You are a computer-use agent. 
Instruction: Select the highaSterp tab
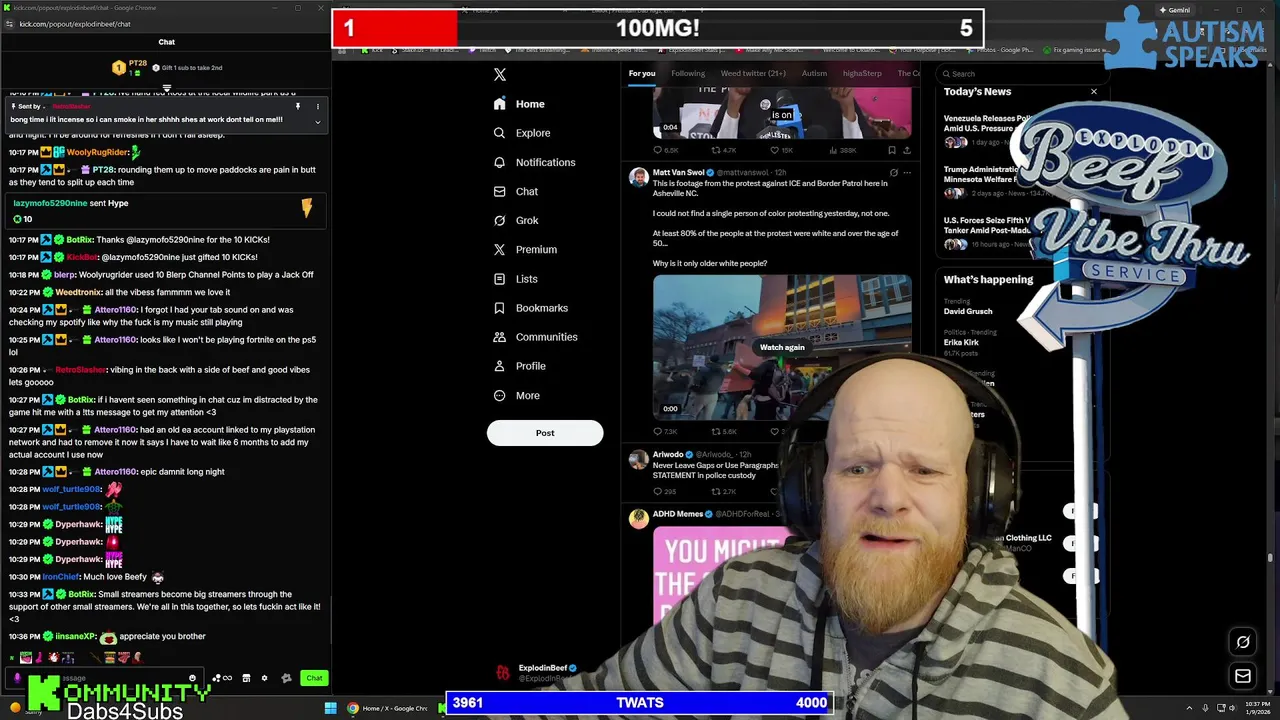862,73
